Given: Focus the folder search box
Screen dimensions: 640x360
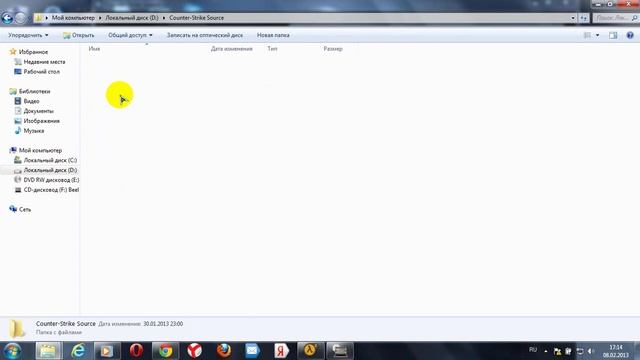Looking at the screenshot, I should coord(615,18).
